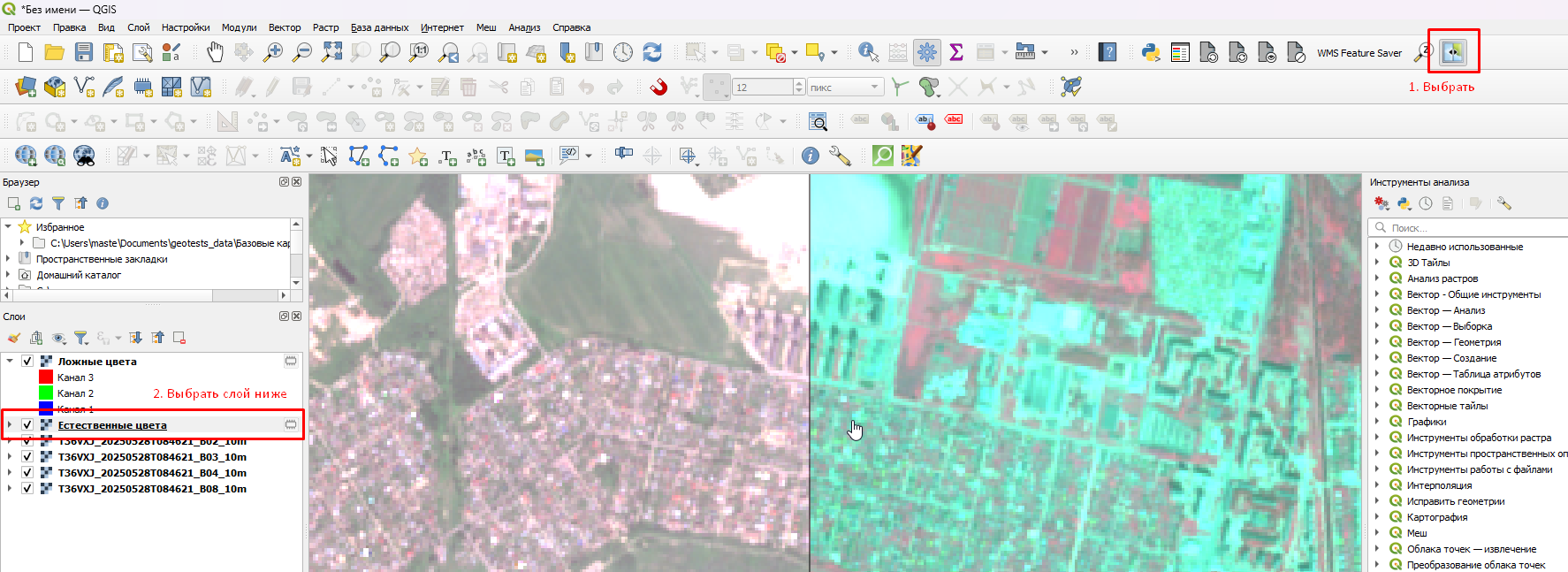The image size is (1568, 572).
Task: Expand the 3D Тайлы toolbox group
Action: pyautogui.click(x=1377, y=263)
